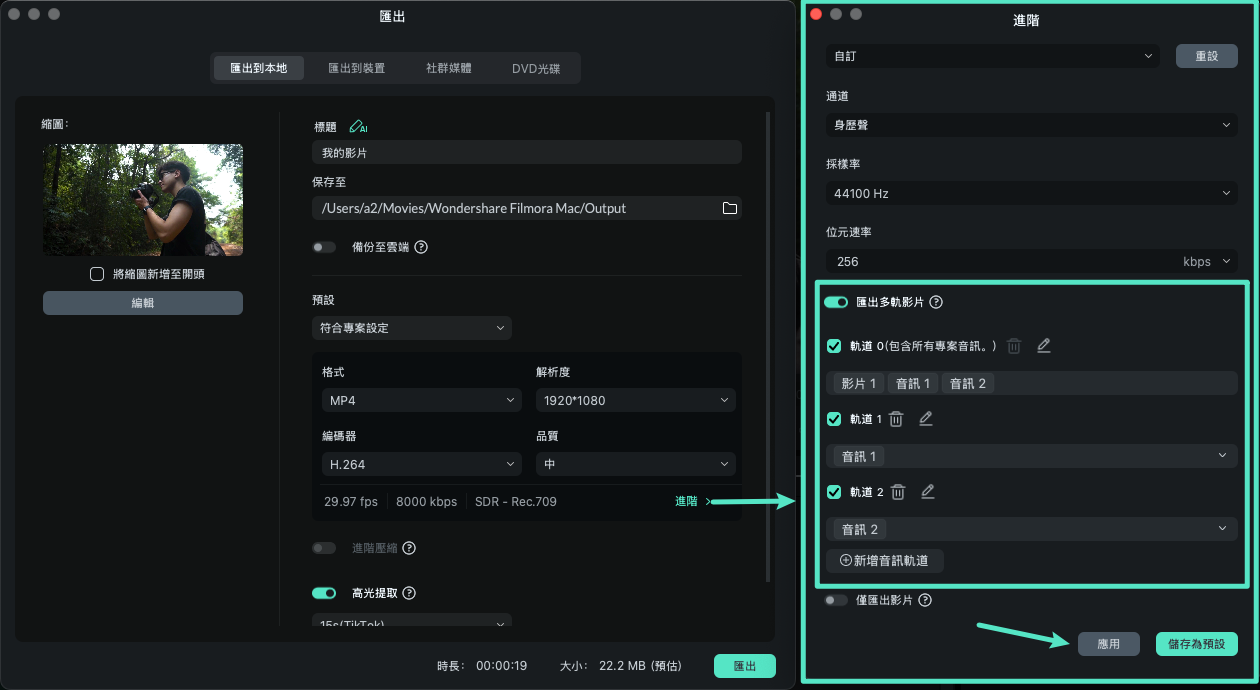The width and height of the screenshot is (1260, 690).
Task: Click the plus icon to add audio track
Action: click(x=846, y=560)
